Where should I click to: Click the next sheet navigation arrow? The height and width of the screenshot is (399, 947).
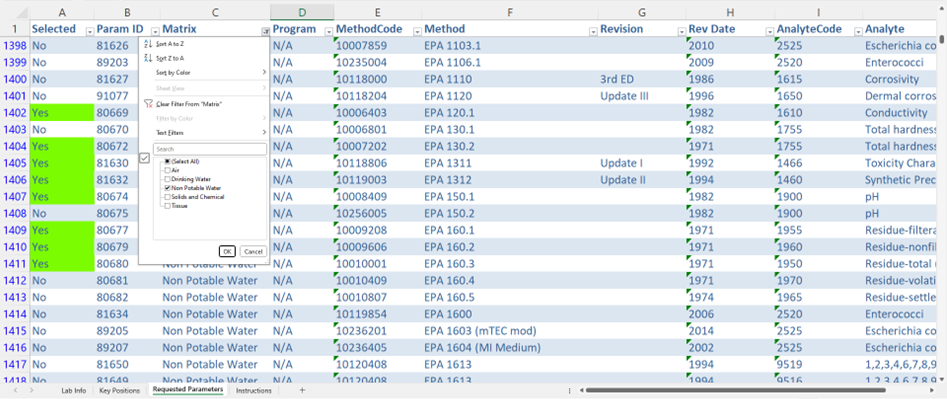[x=31, y=391]
